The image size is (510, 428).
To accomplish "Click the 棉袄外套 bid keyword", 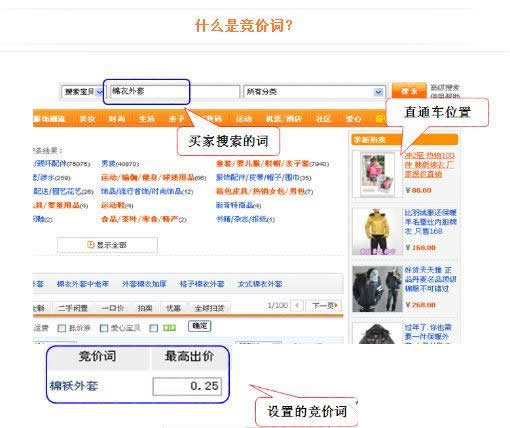I will tap(74, 386).
